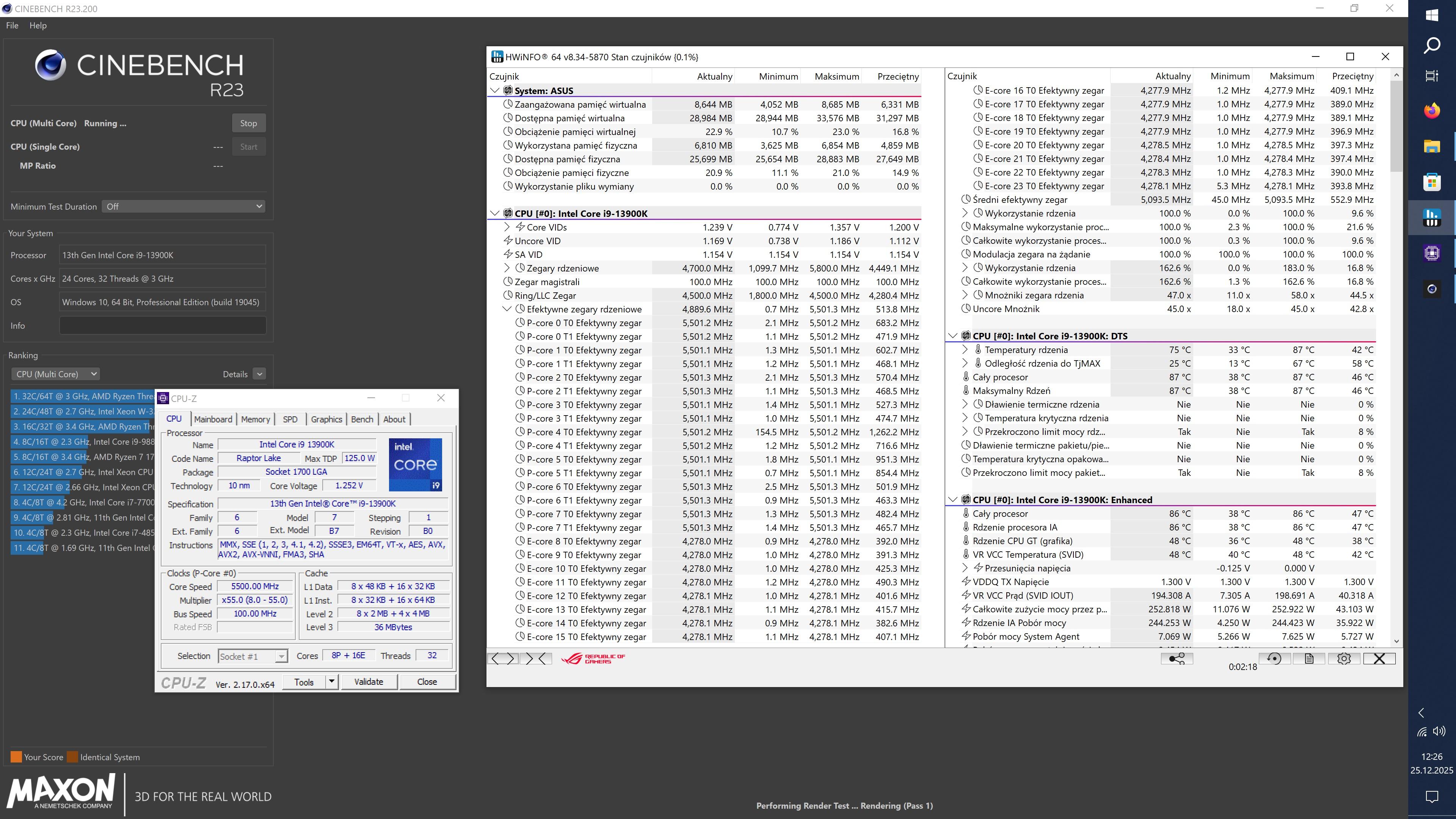Image resolution: width=1456 pixels, height=819 pixels.
Task: Open HWiNFO sensor settings gear
Action: [1343, 659]
